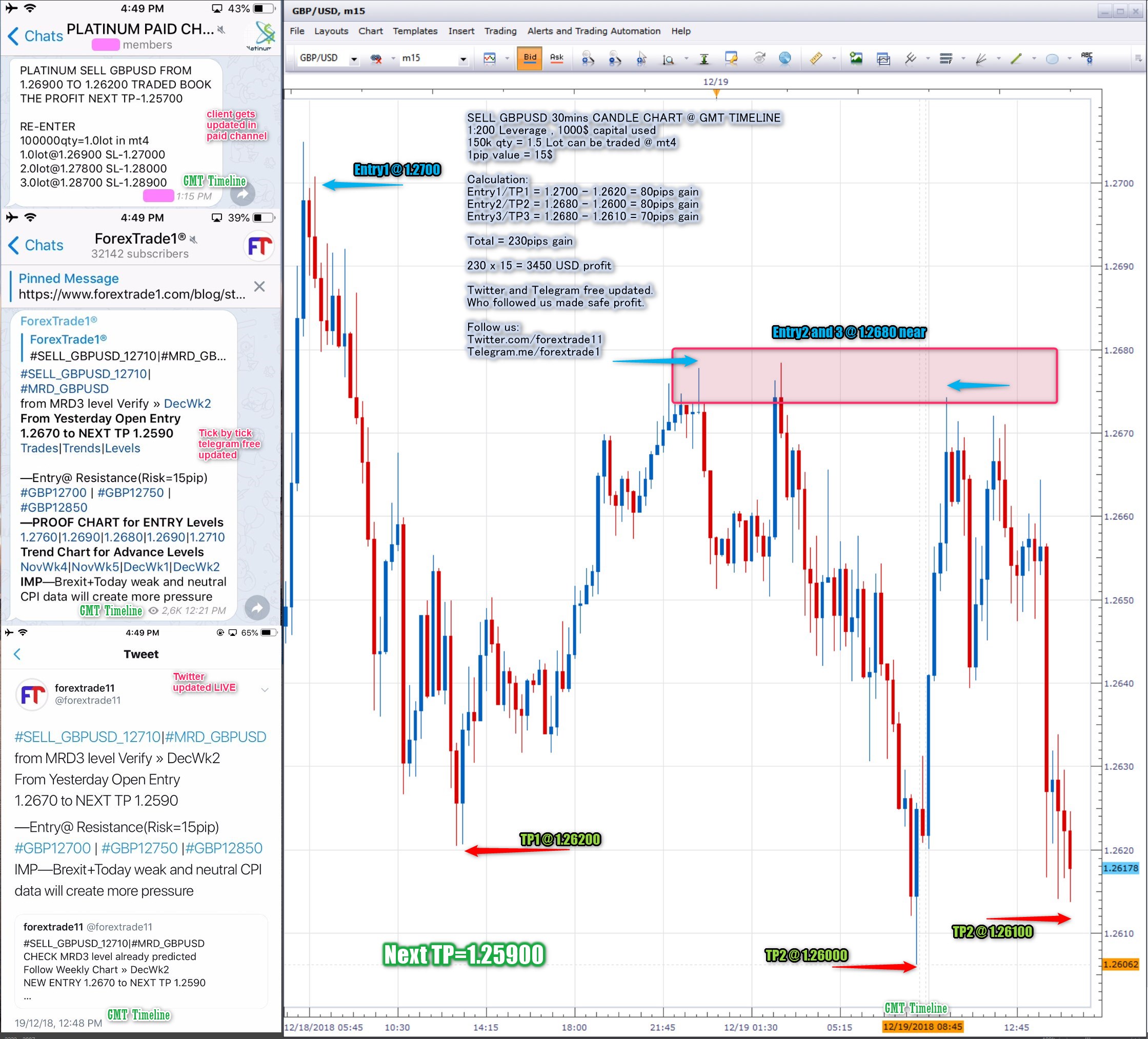
Task: Click the green auto-scale vertical icon
Action: click(704, 58)
